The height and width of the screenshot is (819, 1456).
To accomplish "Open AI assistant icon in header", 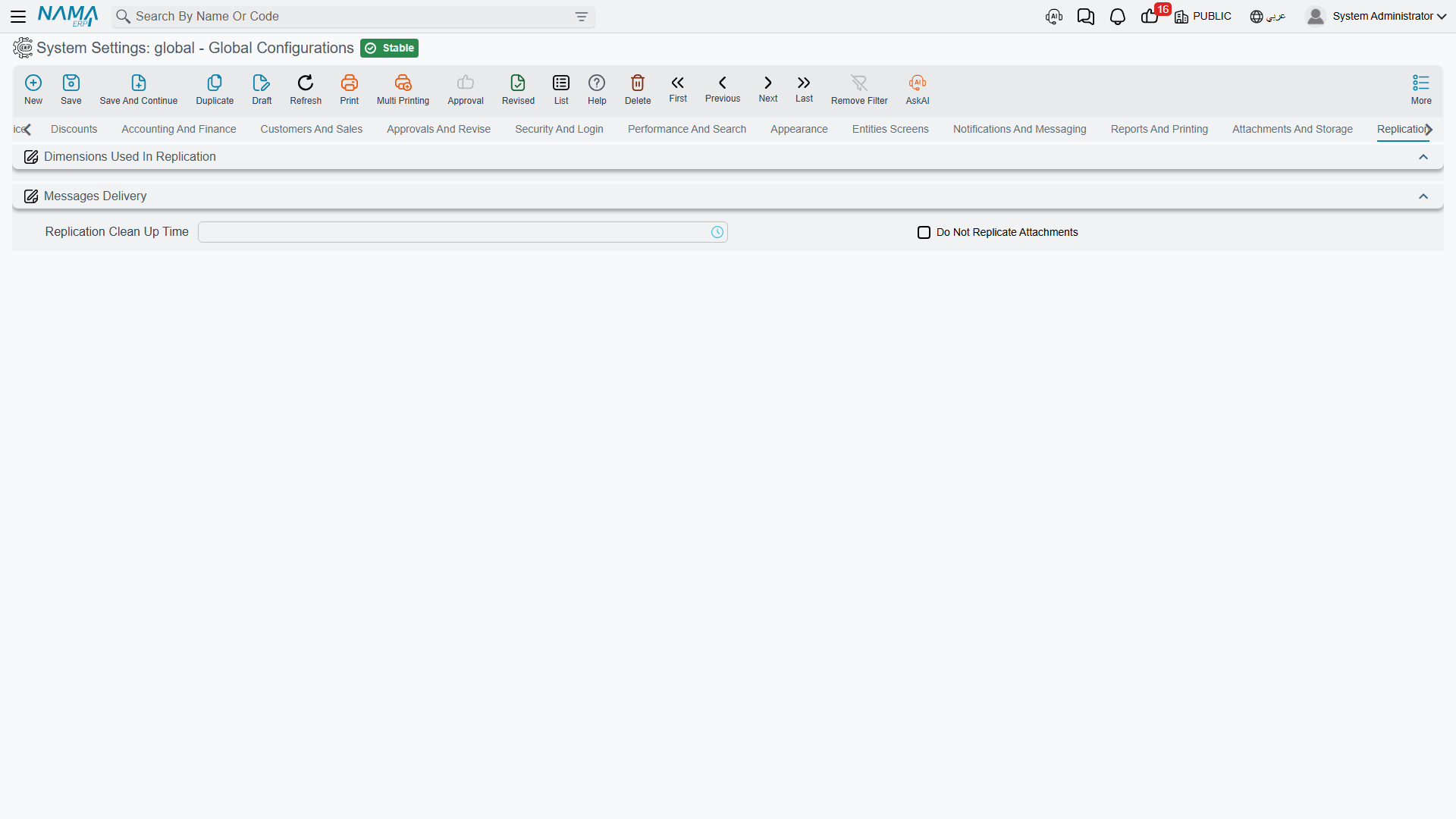I will tap(1054, 17).
